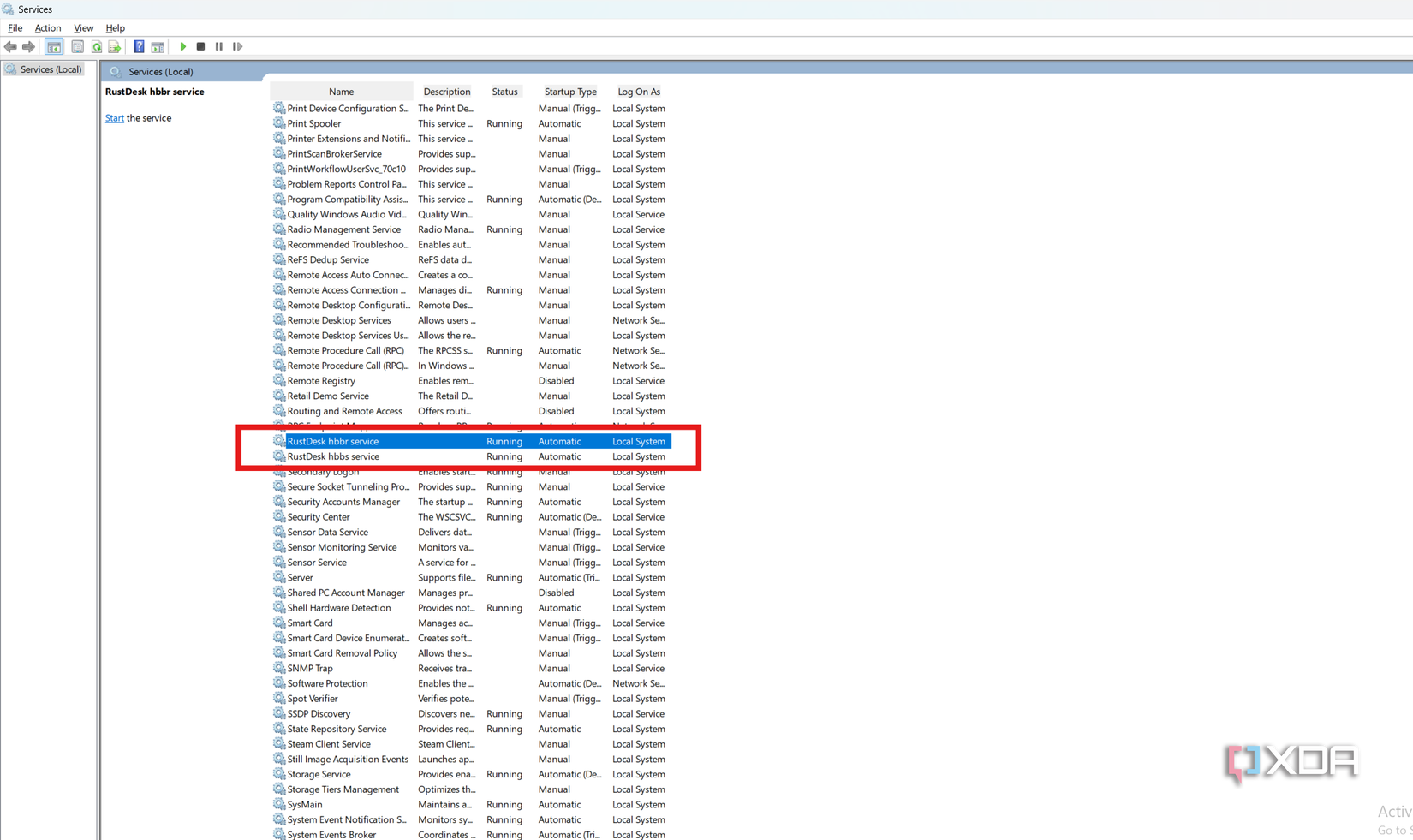Viewport: 1413px width, 840px height.
Task: Click Running status of Print Spooler
Action: (x=504, y=124)
